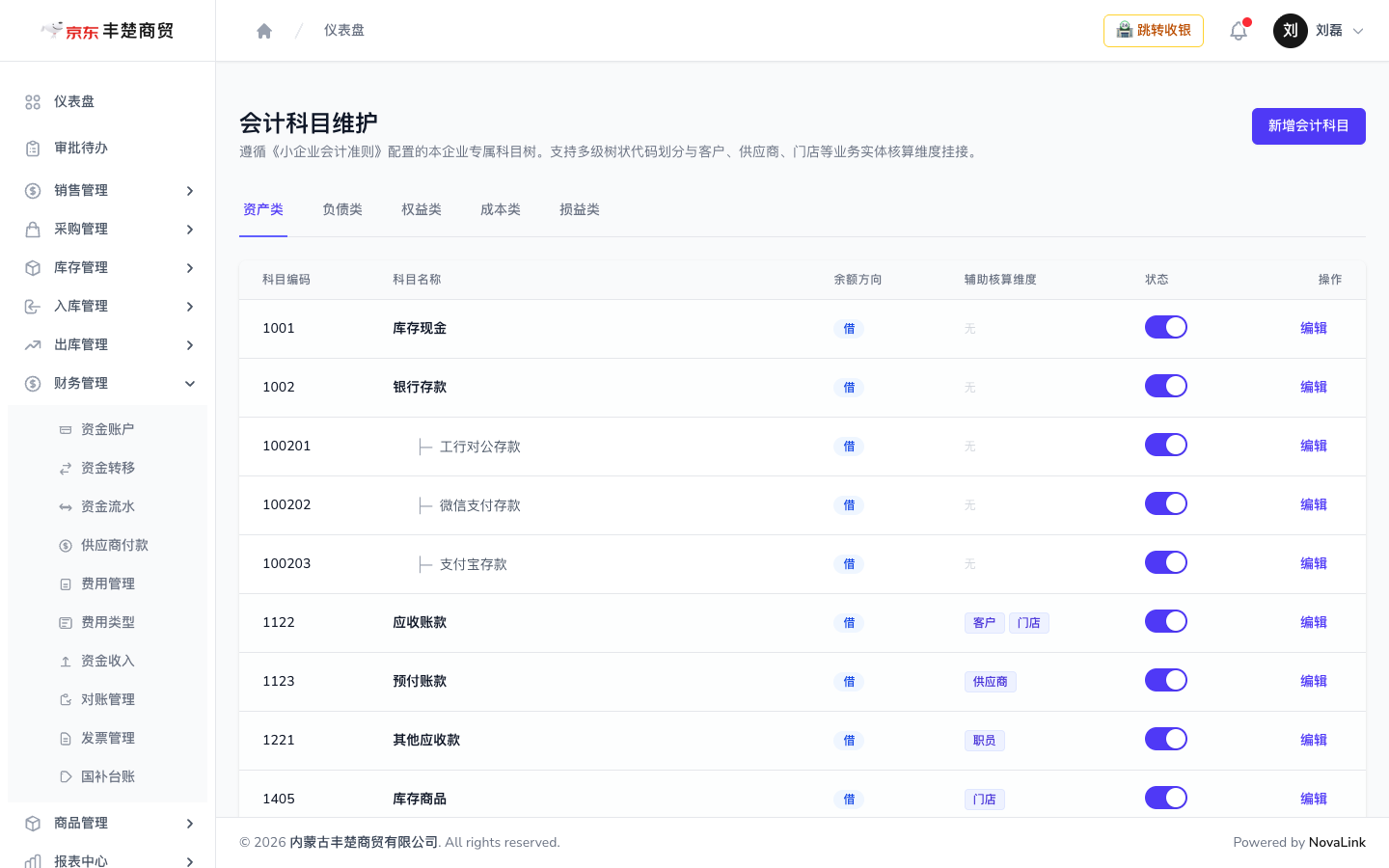This screenshot has height=868, width=1389.
Task: Expand the 库存管理 submenu chevron
Action: [190, 268]
